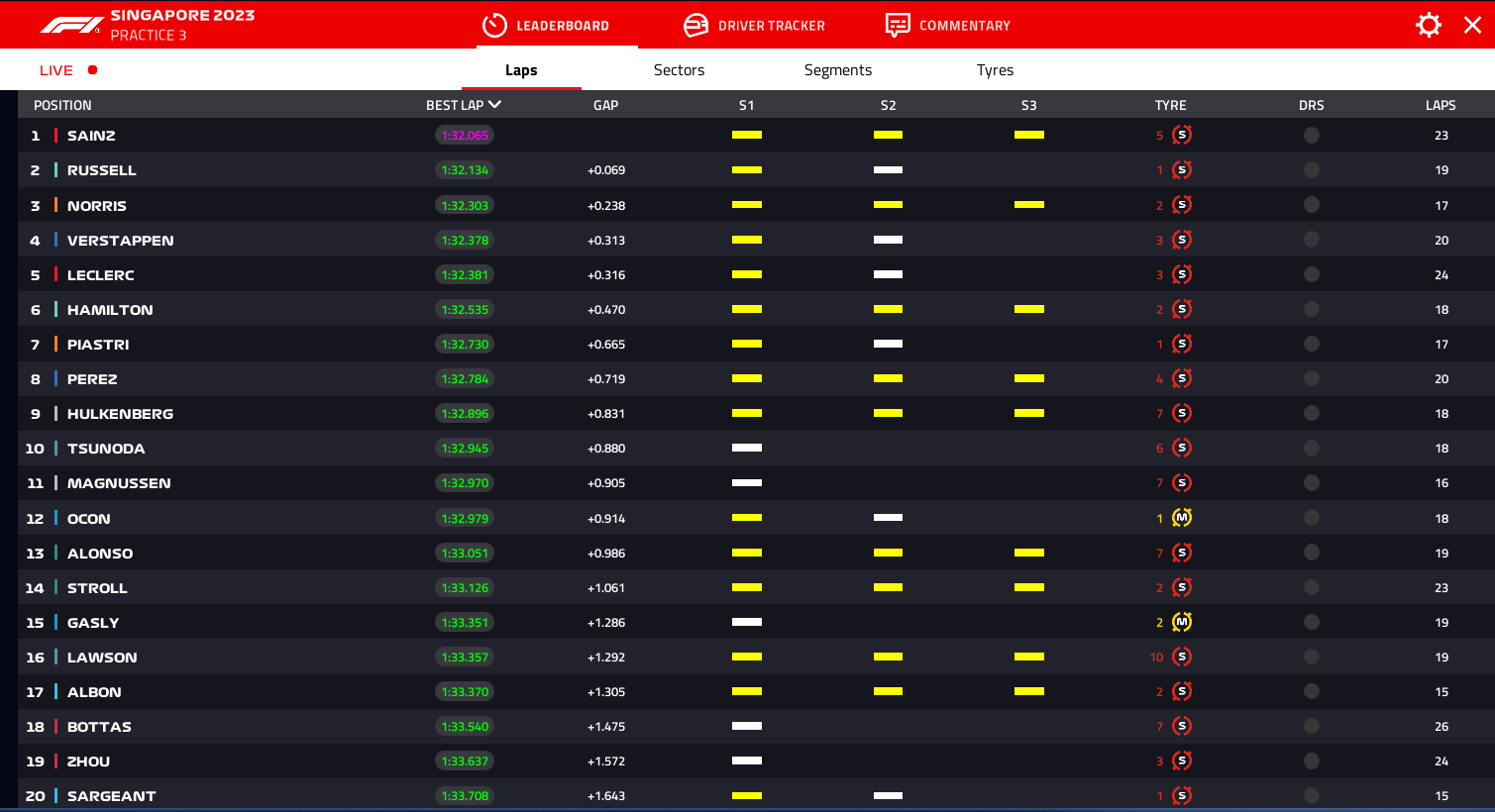Screen dimensions: 1495x812
Task: Click Perez's DRS indicator dot
Action: [x=1312, y=378]
